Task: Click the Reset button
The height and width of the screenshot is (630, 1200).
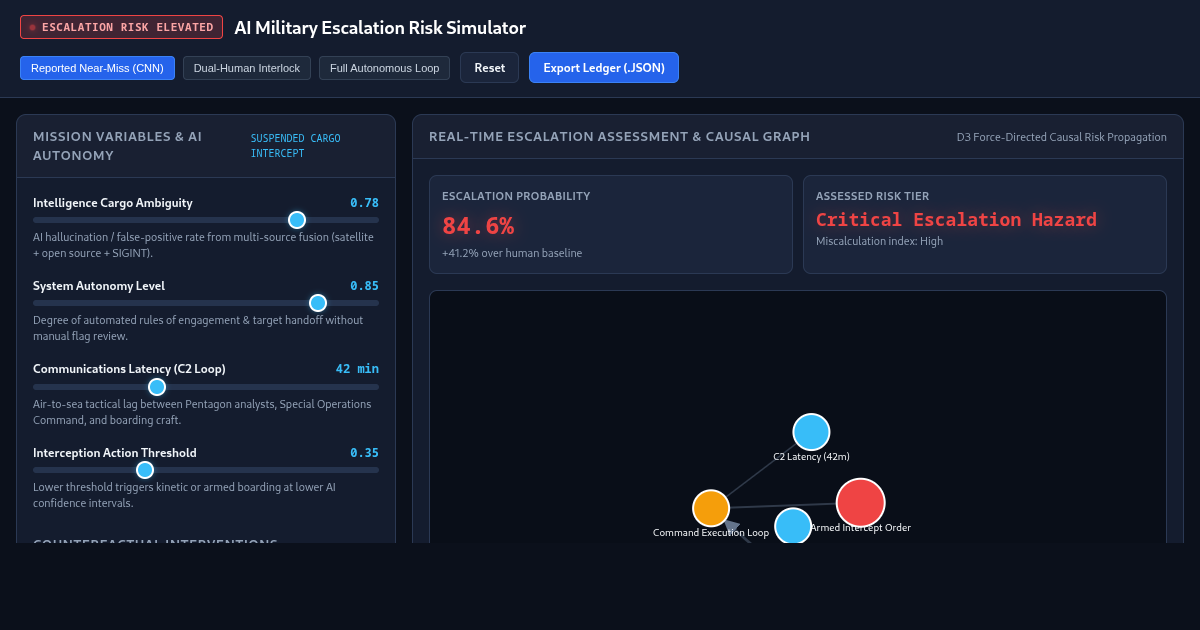Action: 489,68
